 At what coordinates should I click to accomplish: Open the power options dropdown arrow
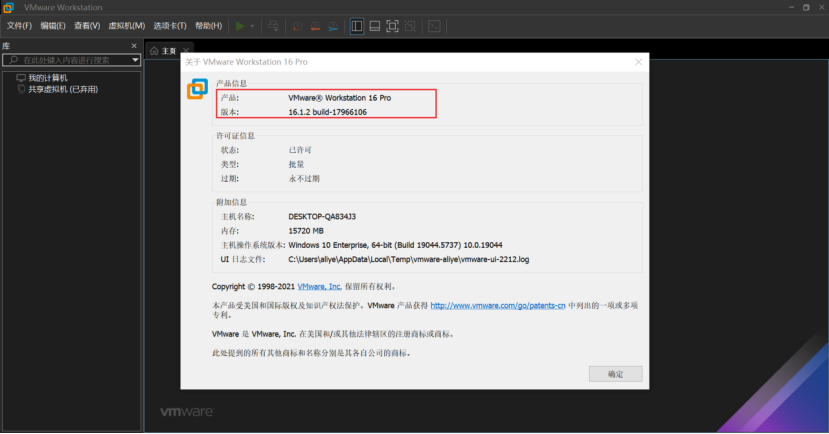point(252,26)
